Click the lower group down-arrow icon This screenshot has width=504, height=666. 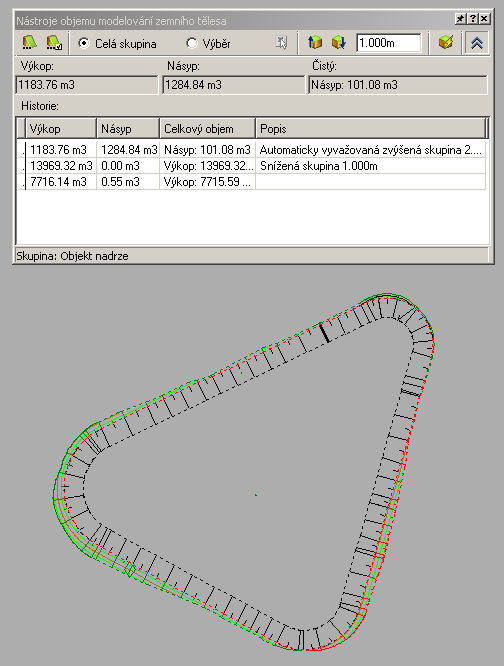[x=338, y=43]
